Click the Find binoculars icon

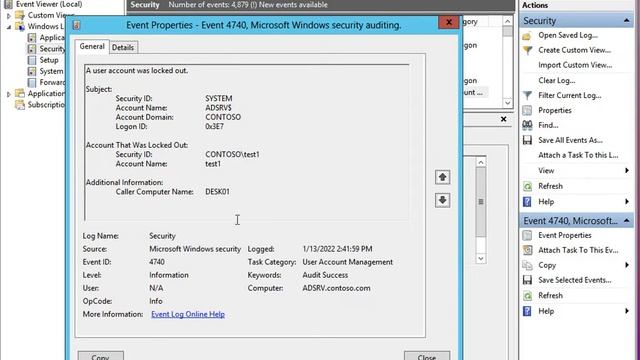click(527, 125)
